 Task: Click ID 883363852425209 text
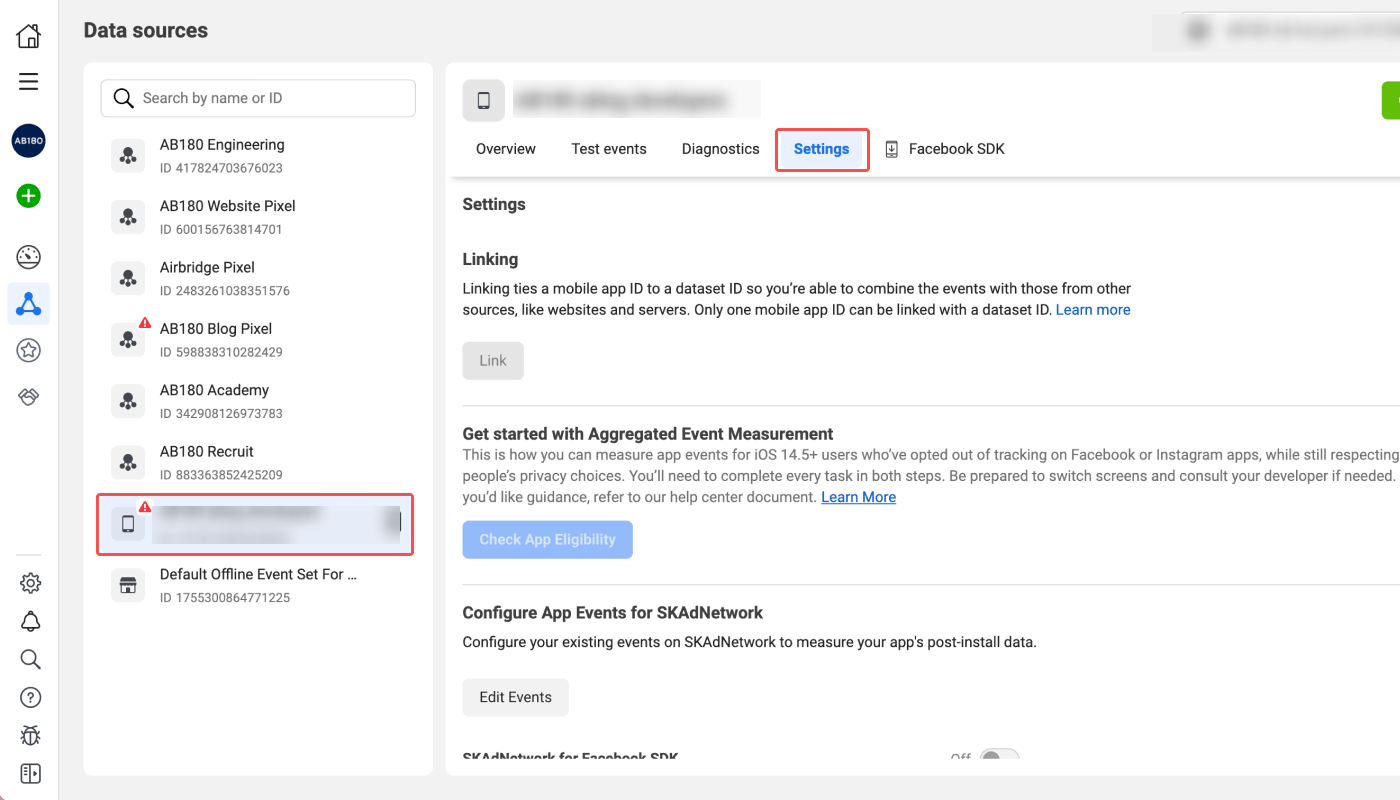click(x=221, y=475)
